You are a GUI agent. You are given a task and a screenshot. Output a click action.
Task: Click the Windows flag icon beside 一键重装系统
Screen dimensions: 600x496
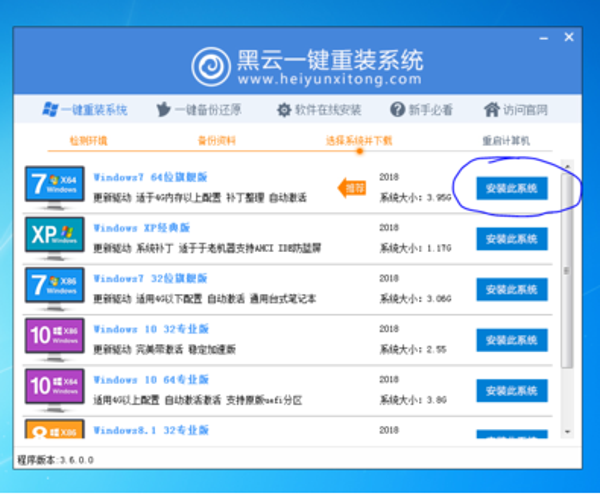[50, 109]
